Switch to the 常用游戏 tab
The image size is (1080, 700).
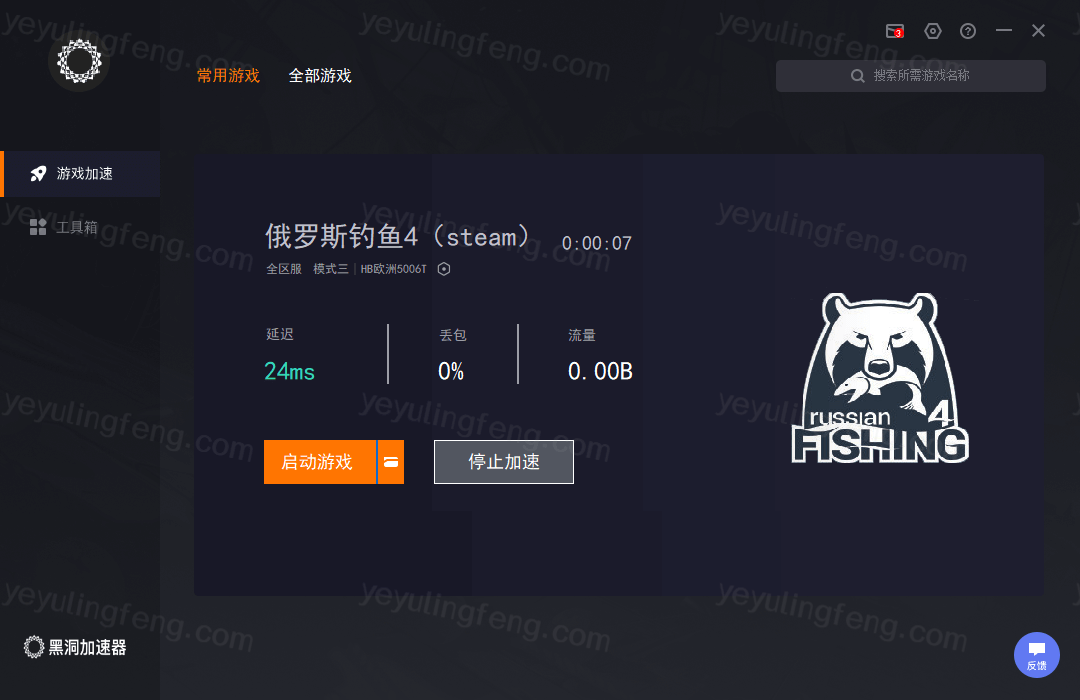[x=228, y=76]
